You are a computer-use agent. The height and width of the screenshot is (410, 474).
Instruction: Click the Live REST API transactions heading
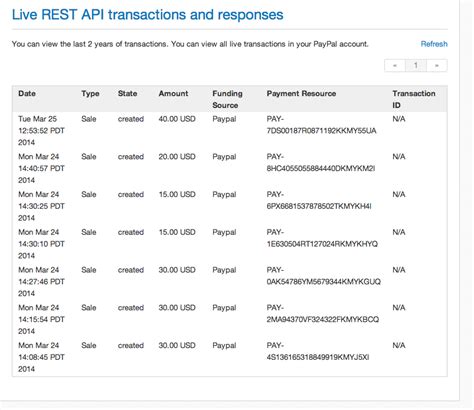point(148,15)
